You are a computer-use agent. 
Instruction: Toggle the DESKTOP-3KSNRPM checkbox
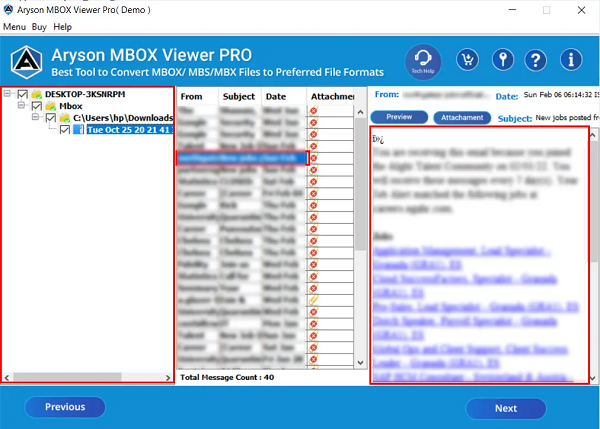click(23, 94)
